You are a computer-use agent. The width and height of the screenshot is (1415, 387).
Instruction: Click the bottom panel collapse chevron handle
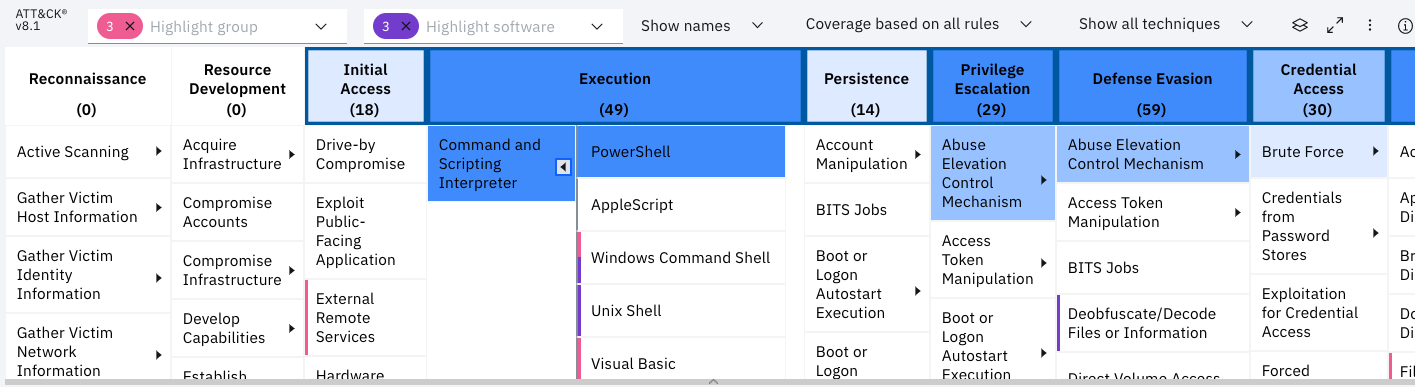click(x=713, y=382)
